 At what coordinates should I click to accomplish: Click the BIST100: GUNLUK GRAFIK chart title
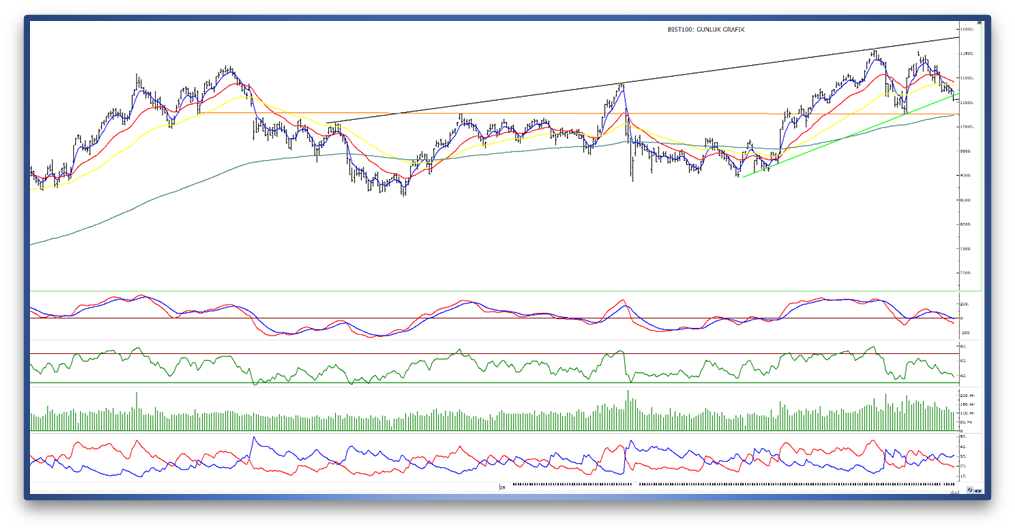tap(706, 30)
